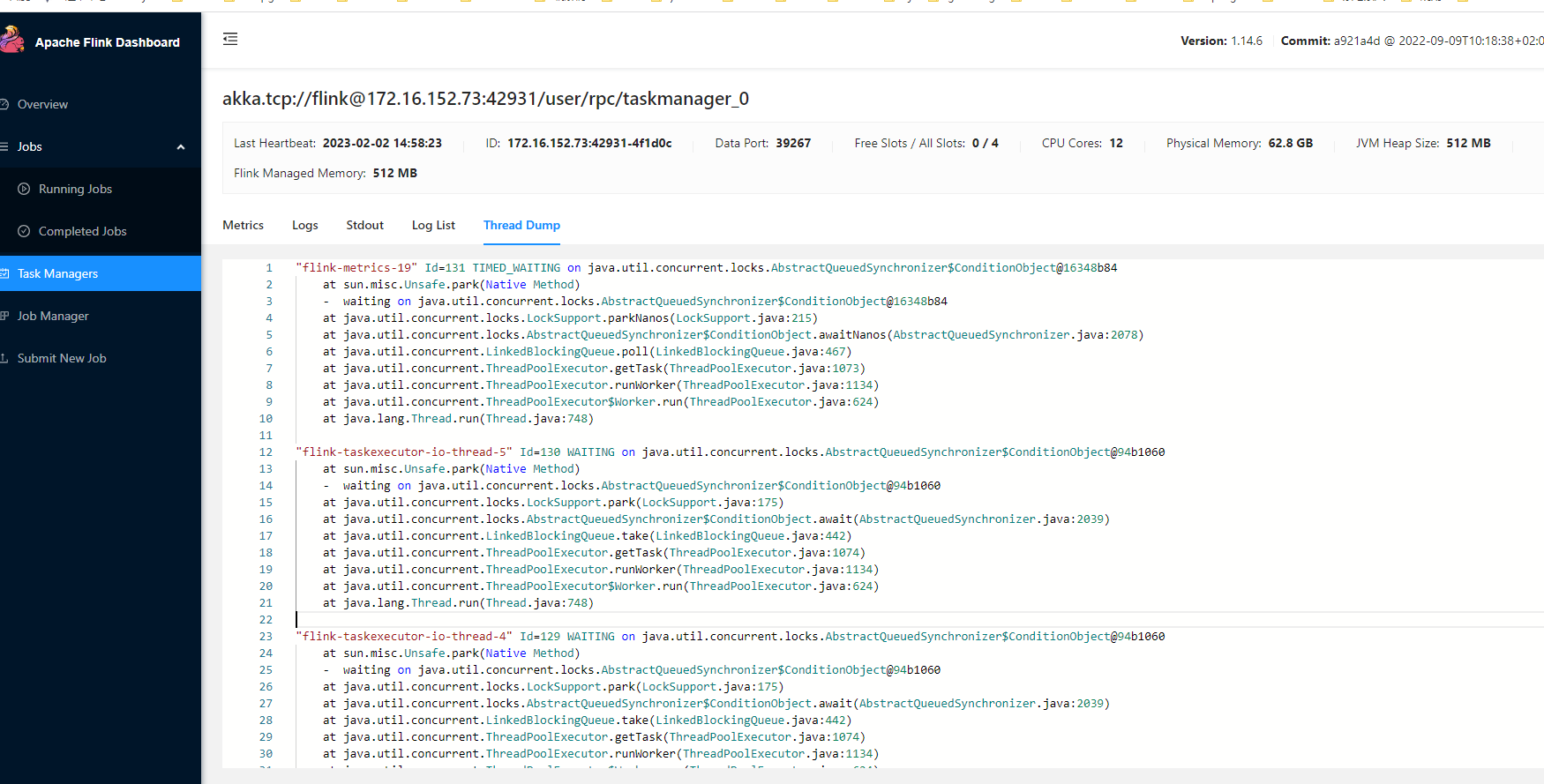Click the Data Port value 39267
1544x784 pixels.
click(x=793, y=143)
